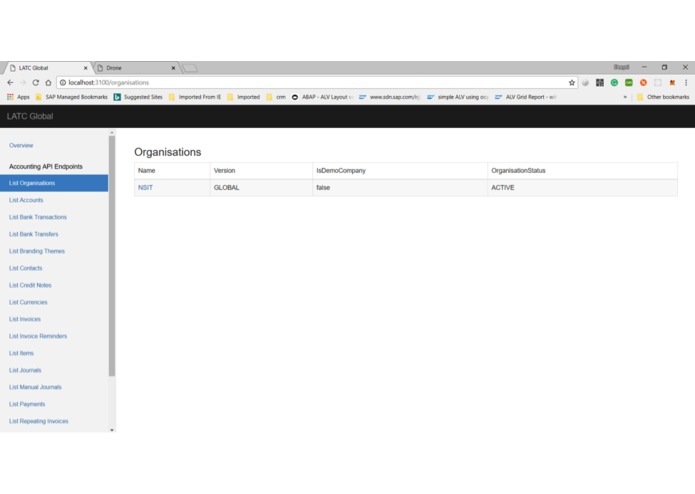This screenshot has width=695, height=494.
Task: Click sidebar scroll up arrow
Action: click(x=112, y=132)
